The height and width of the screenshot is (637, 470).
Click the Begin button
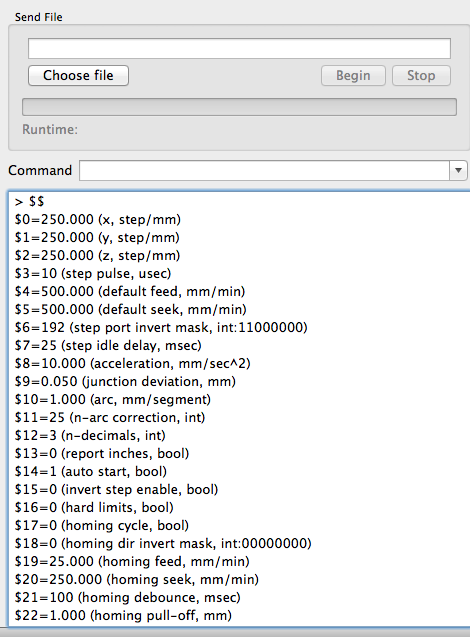353,76
